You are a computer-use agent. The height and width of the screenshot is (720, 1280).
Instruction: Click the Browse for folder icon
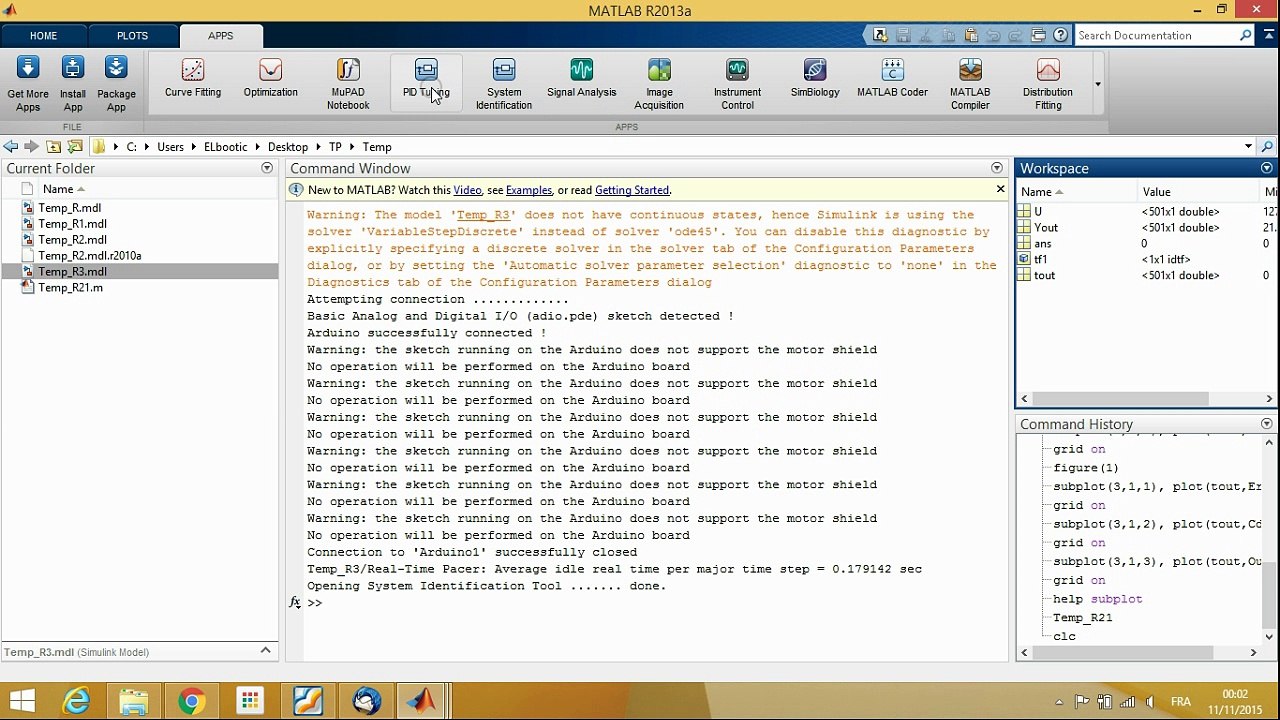coord(75,147)
